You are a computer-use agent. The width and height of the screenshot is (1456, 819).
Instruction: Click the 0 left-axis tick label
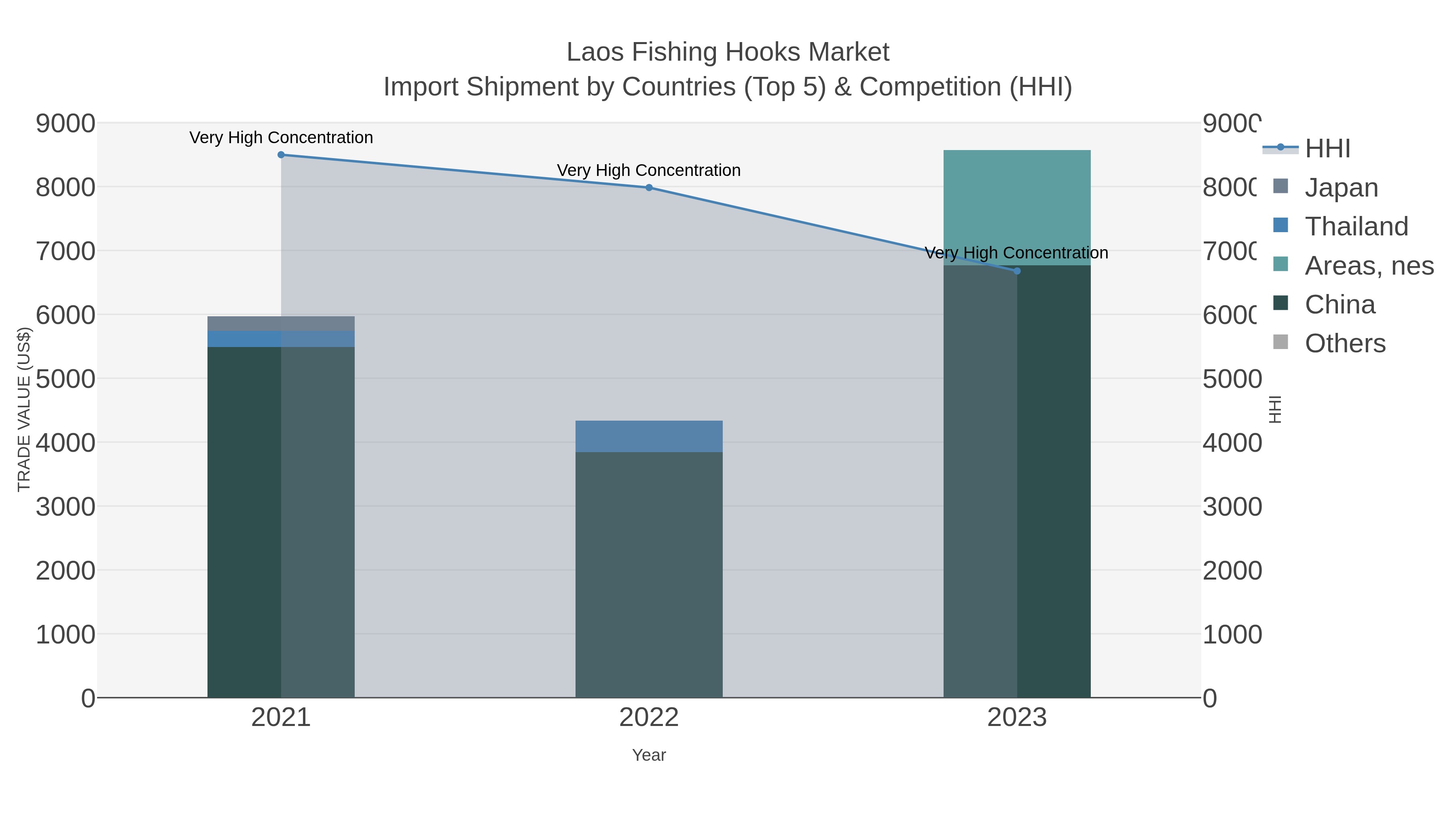coord(88,698)
